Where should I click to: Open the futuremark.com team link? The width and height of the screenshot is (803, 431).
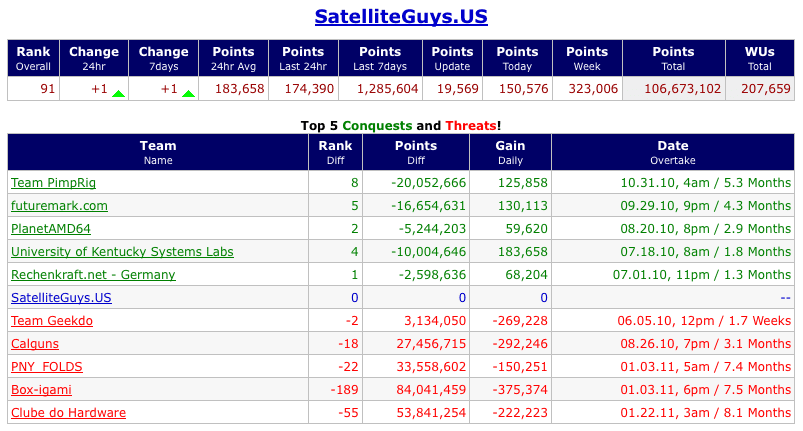(59, 206)
